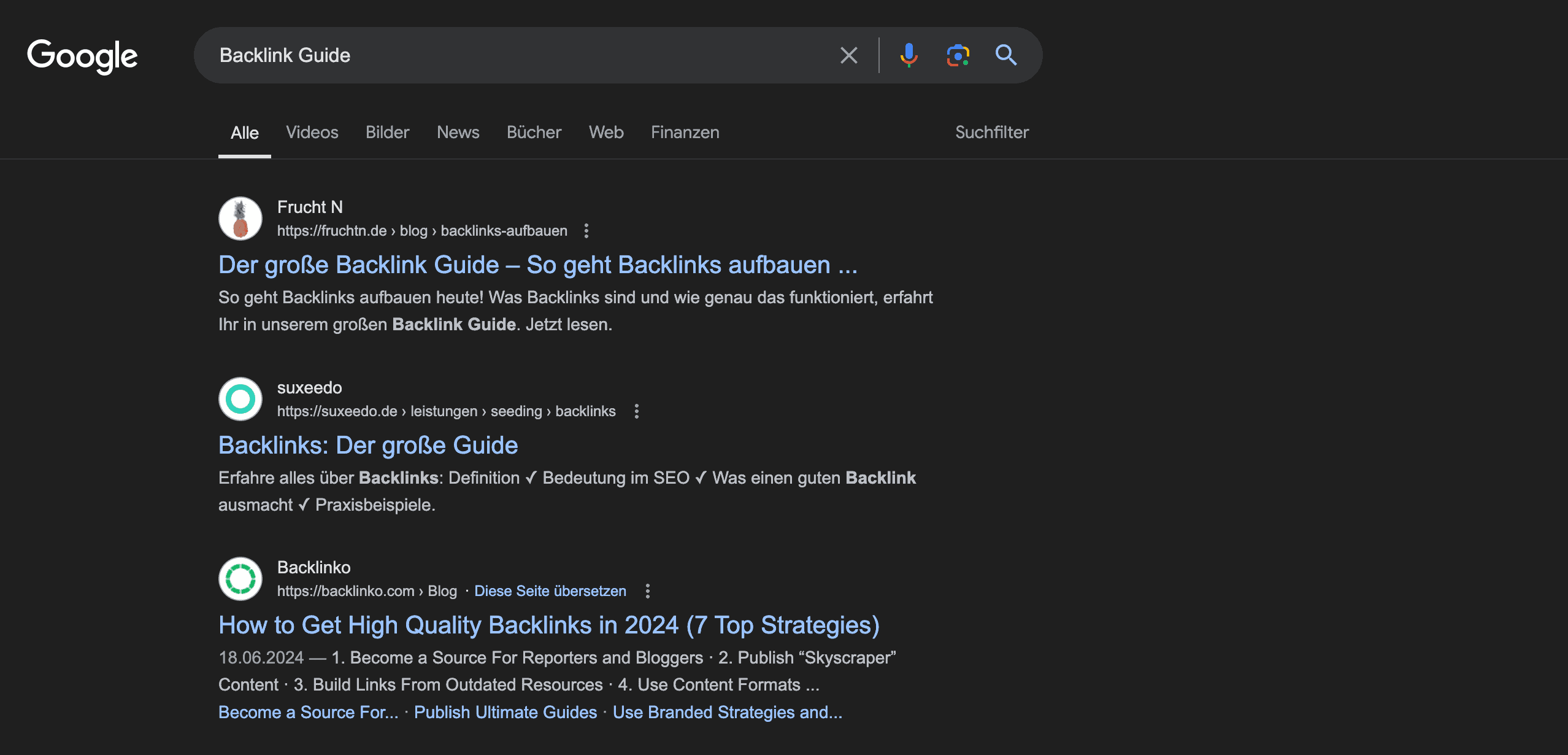Click the Backlinko green circle favicon
1568x755 pixels.
click(x=240, y=579)
